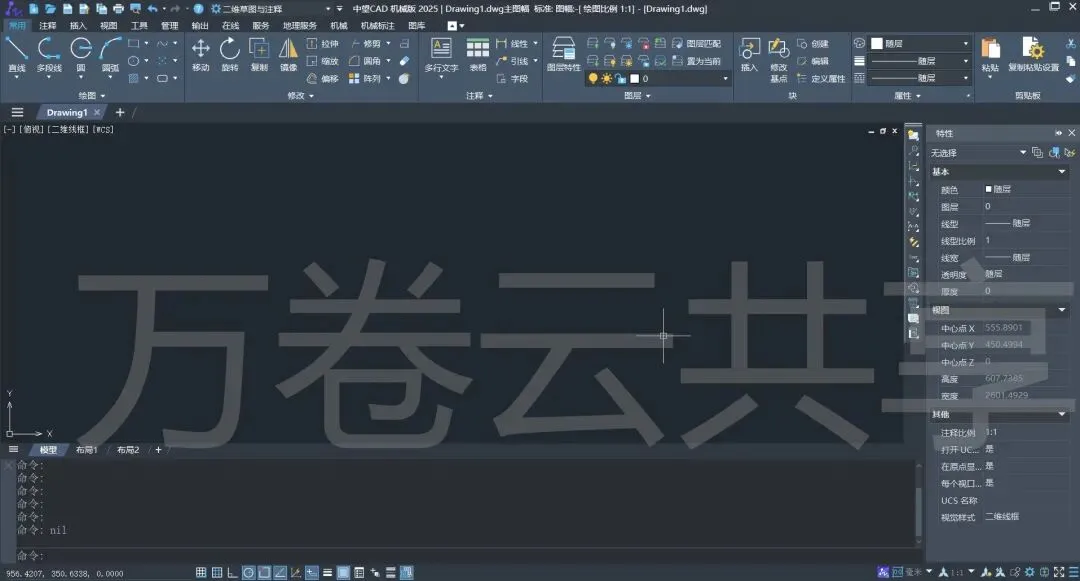Click the 修改基点 edit base point icon
1080x581 pixels.
[778, 60]
